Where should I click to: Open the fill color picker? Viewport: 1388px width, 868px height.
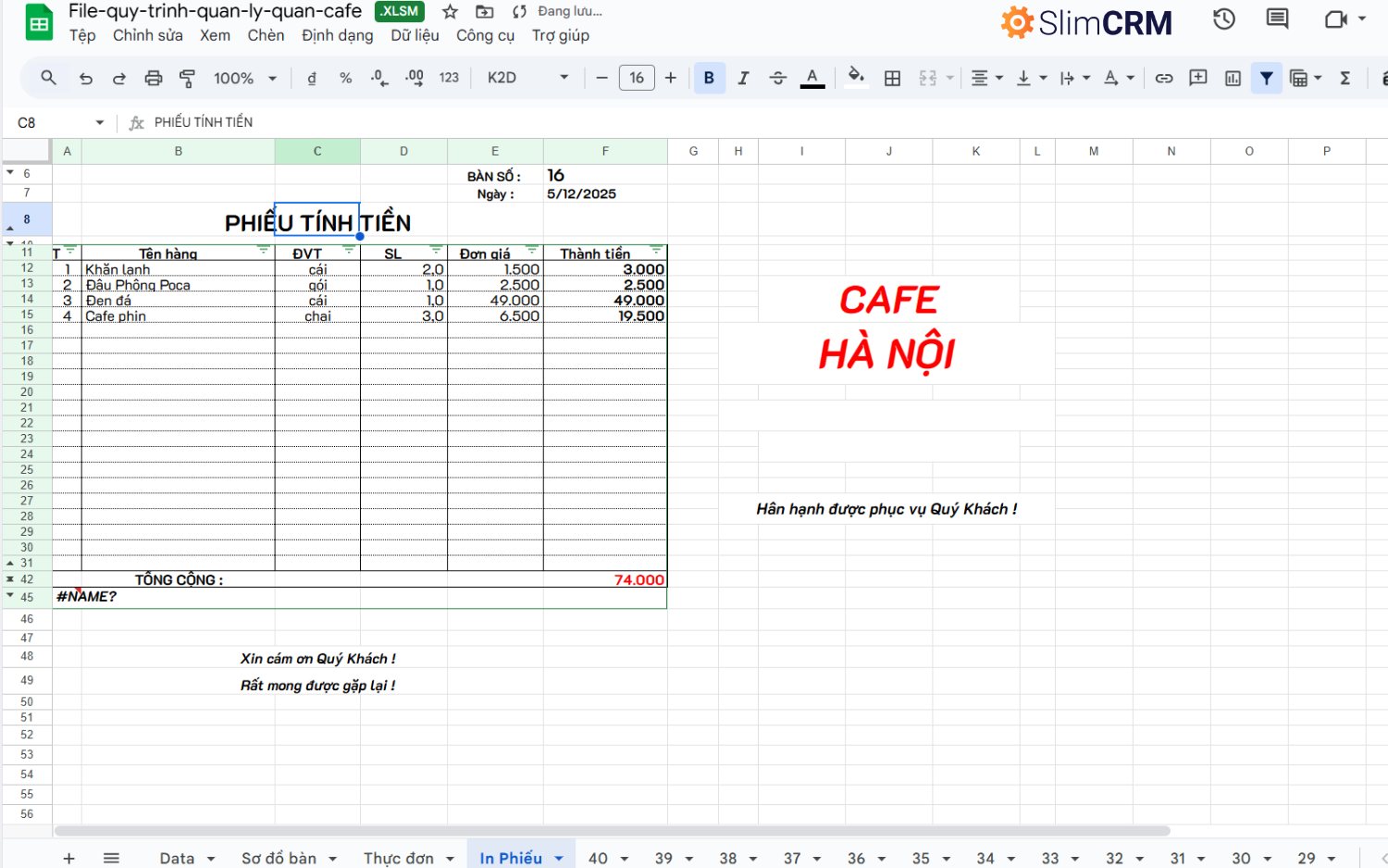[856, 77]
